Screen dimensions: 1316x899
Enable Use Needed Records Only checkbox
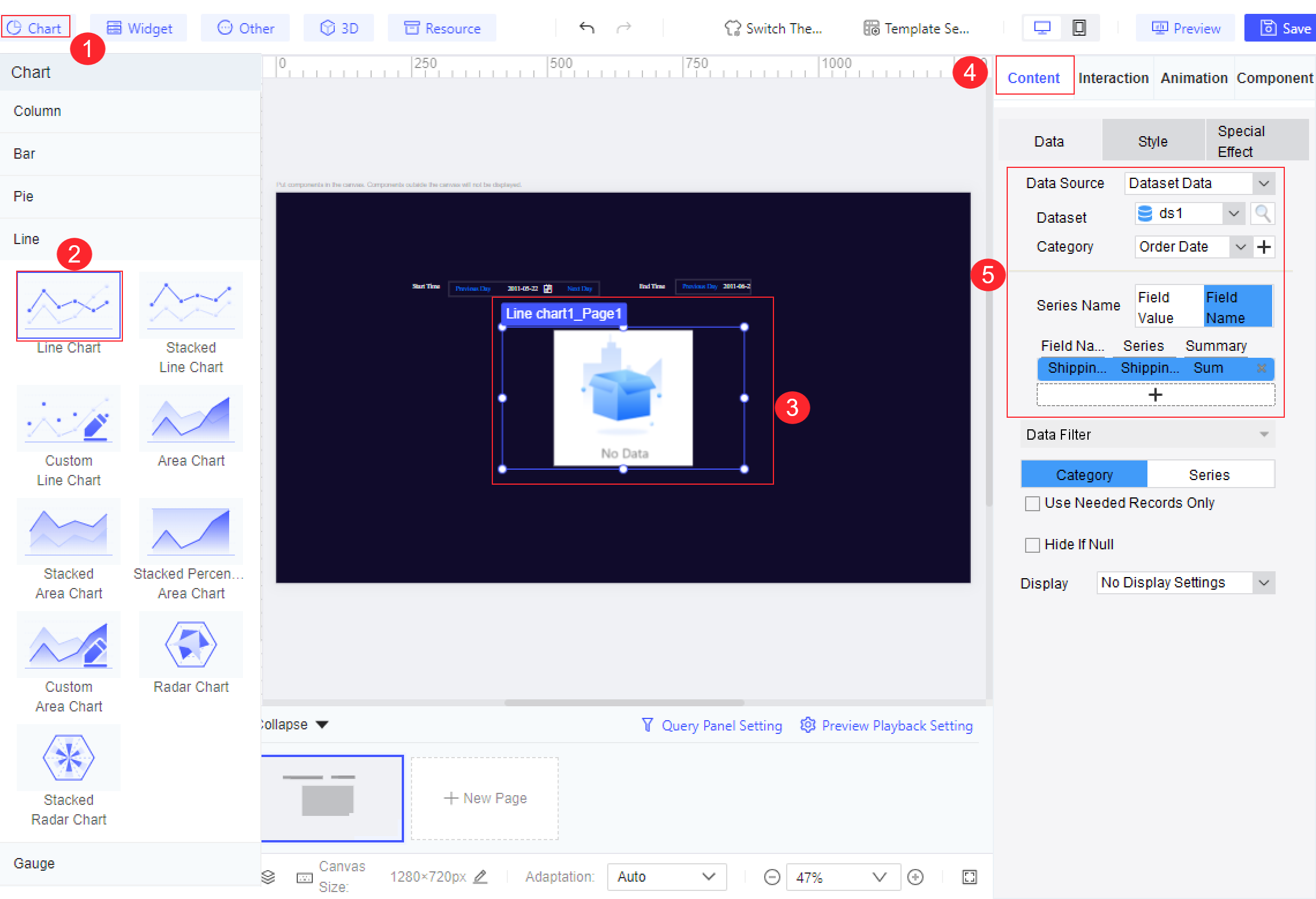1032,503
